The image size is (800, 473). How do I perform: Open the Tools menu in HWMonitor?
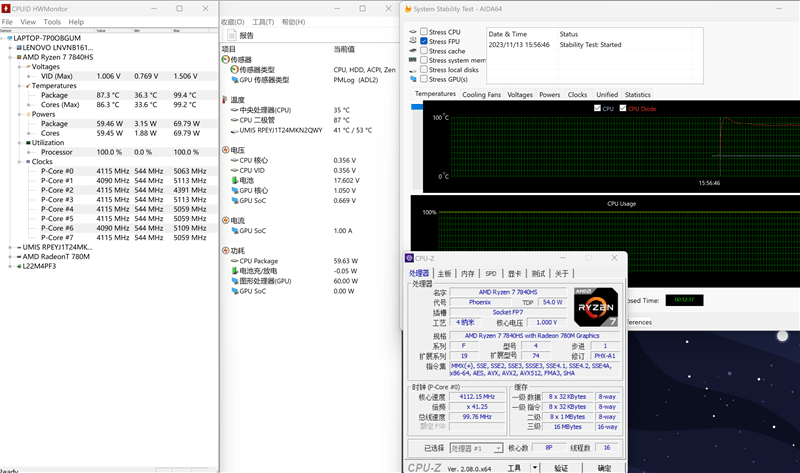coord(52,21)
